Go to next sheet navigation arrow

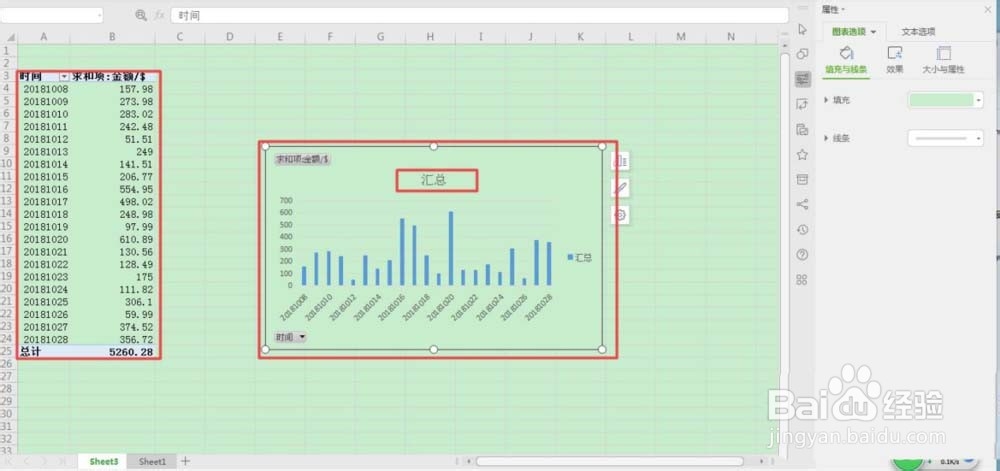45,461
